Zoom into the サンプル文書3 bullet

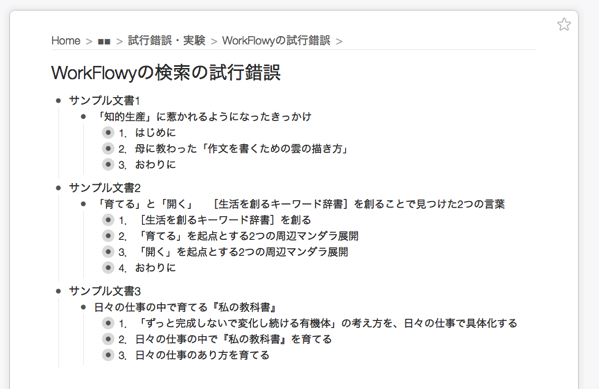coord(58,291)
